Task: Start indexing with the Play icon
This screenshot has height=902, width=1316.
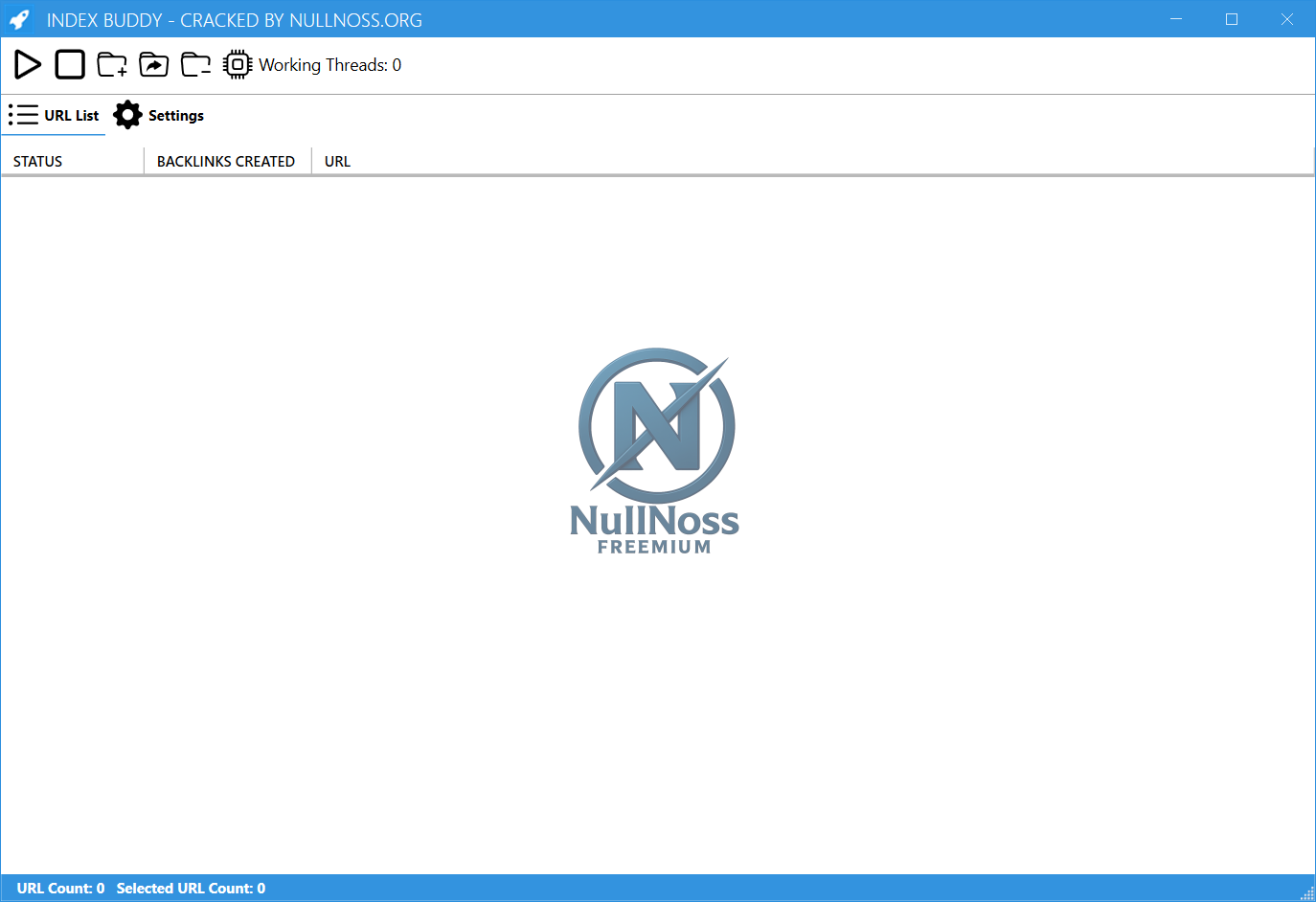Action: click(x=27, y=64)
